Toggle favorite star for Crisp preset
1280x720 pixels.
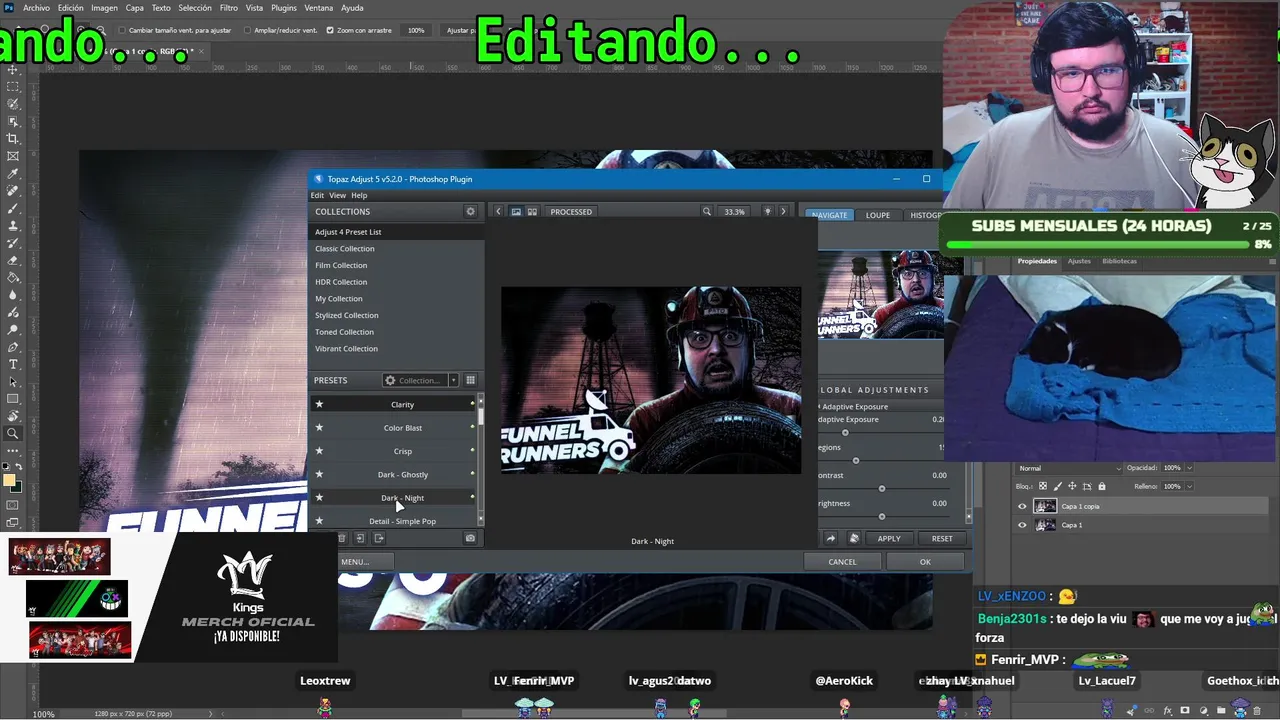(319, 451)
